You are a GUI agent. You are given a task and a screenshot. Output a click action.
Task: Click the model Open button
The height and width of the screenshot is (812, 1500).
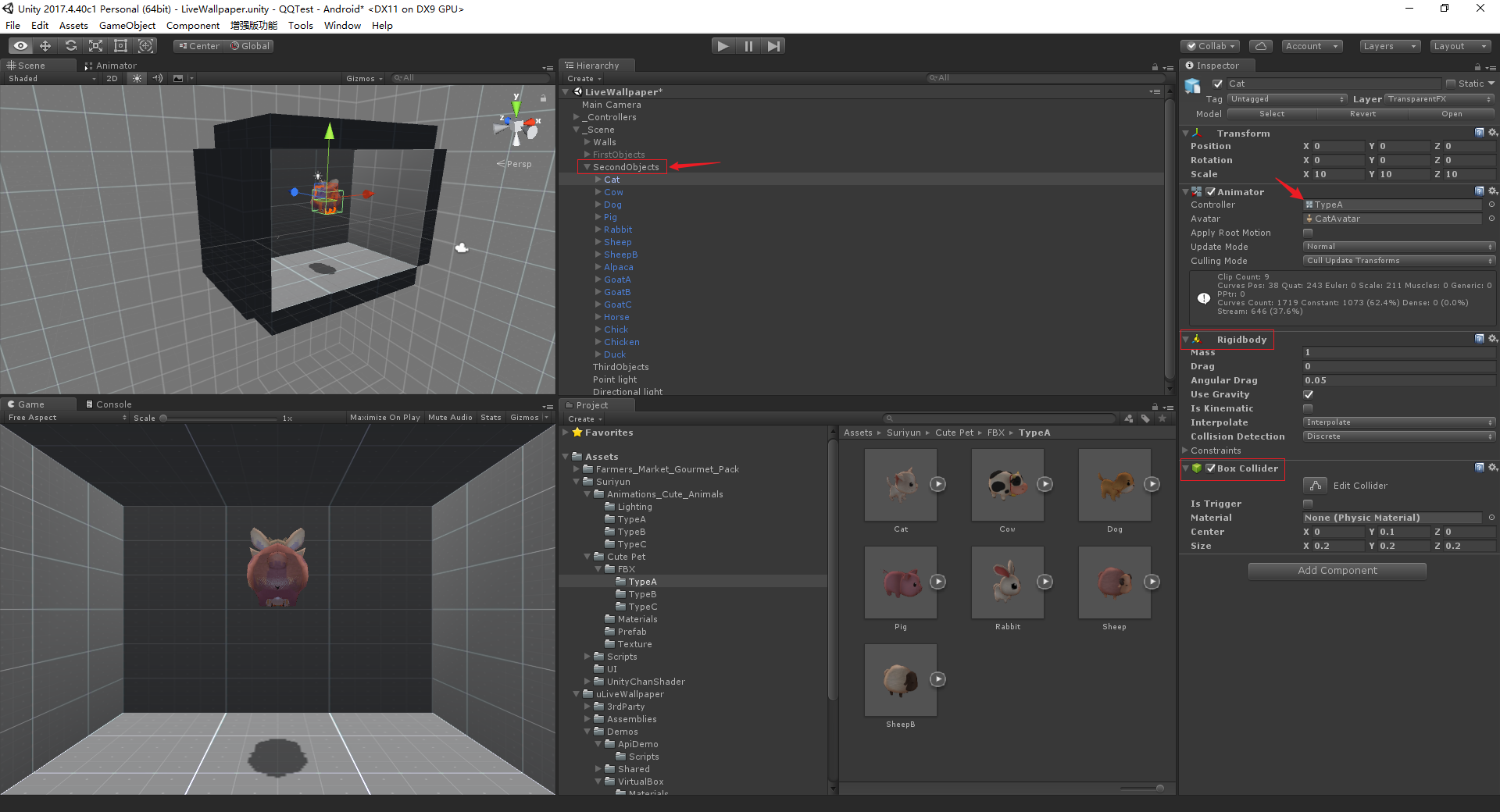(1452, 114)
